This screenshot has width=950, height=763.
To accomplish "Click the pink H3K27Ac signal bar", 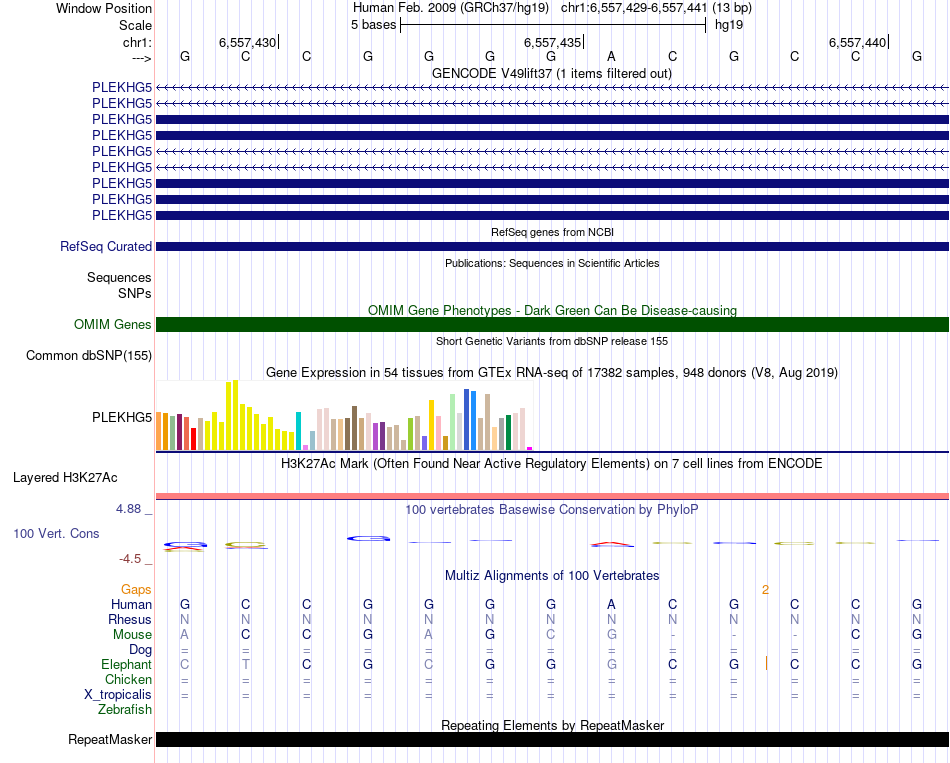I will pyautogui.click(x=552, y=496).
